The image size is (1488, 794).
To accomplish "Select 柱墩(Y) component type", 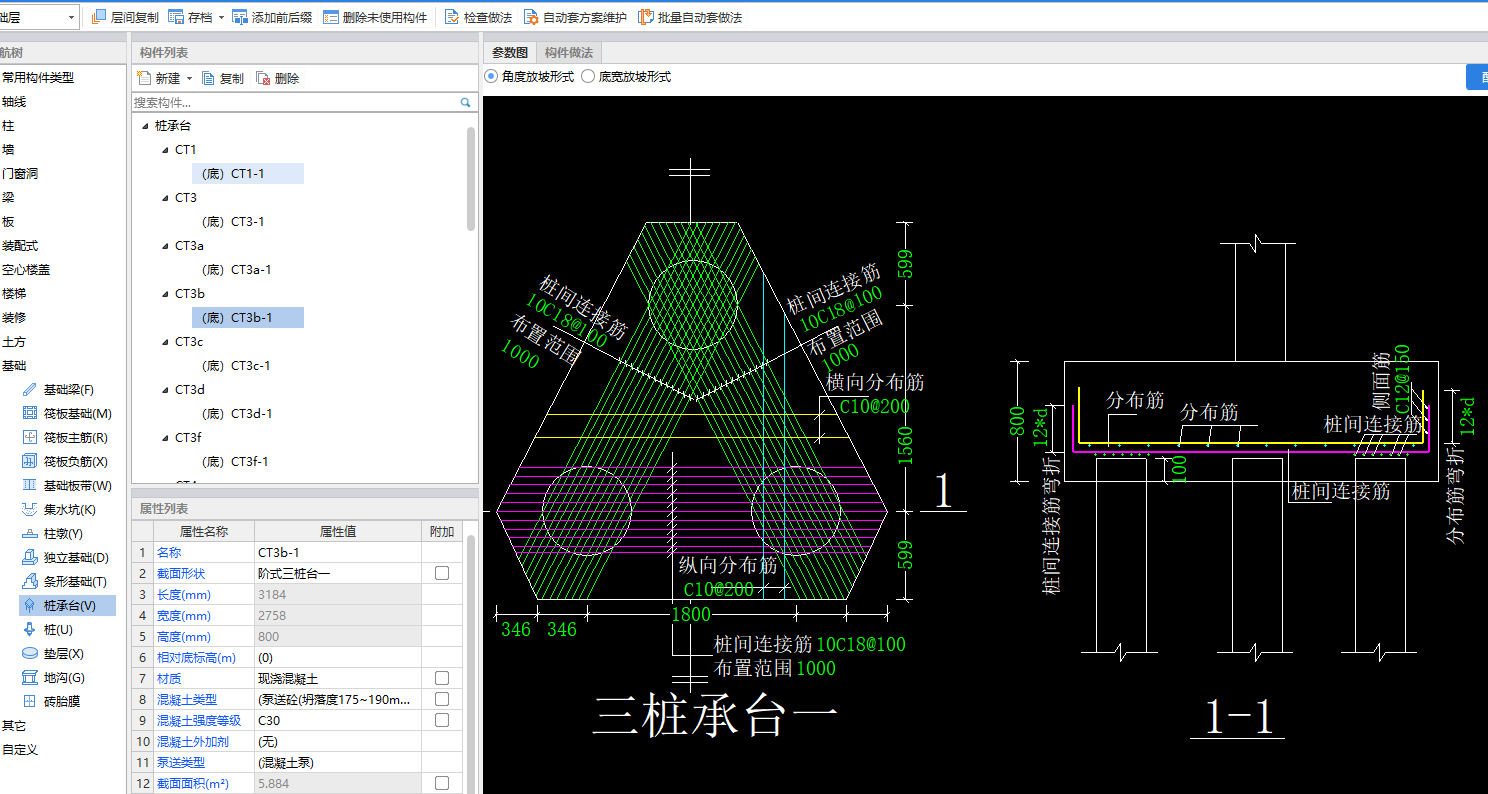I will [x=52, y=533].
